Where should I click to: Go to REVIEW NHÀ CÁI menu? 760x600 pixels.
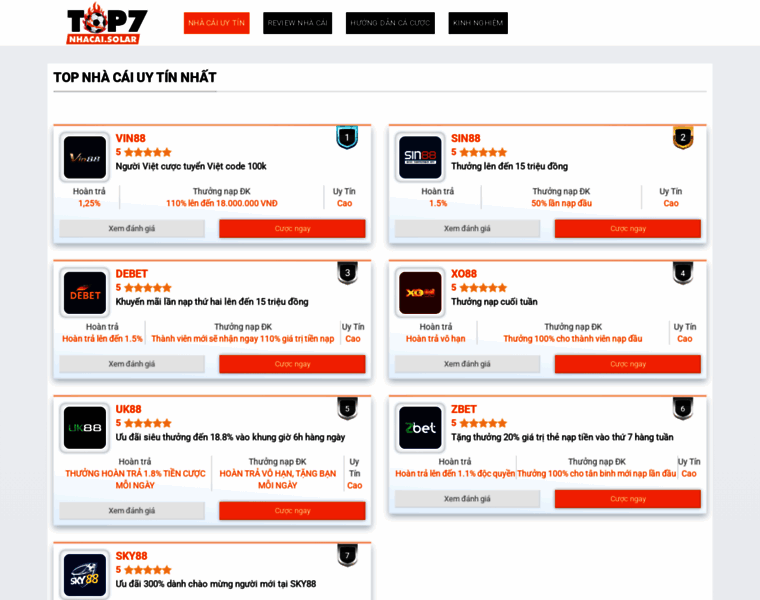[x=298, y=23]
